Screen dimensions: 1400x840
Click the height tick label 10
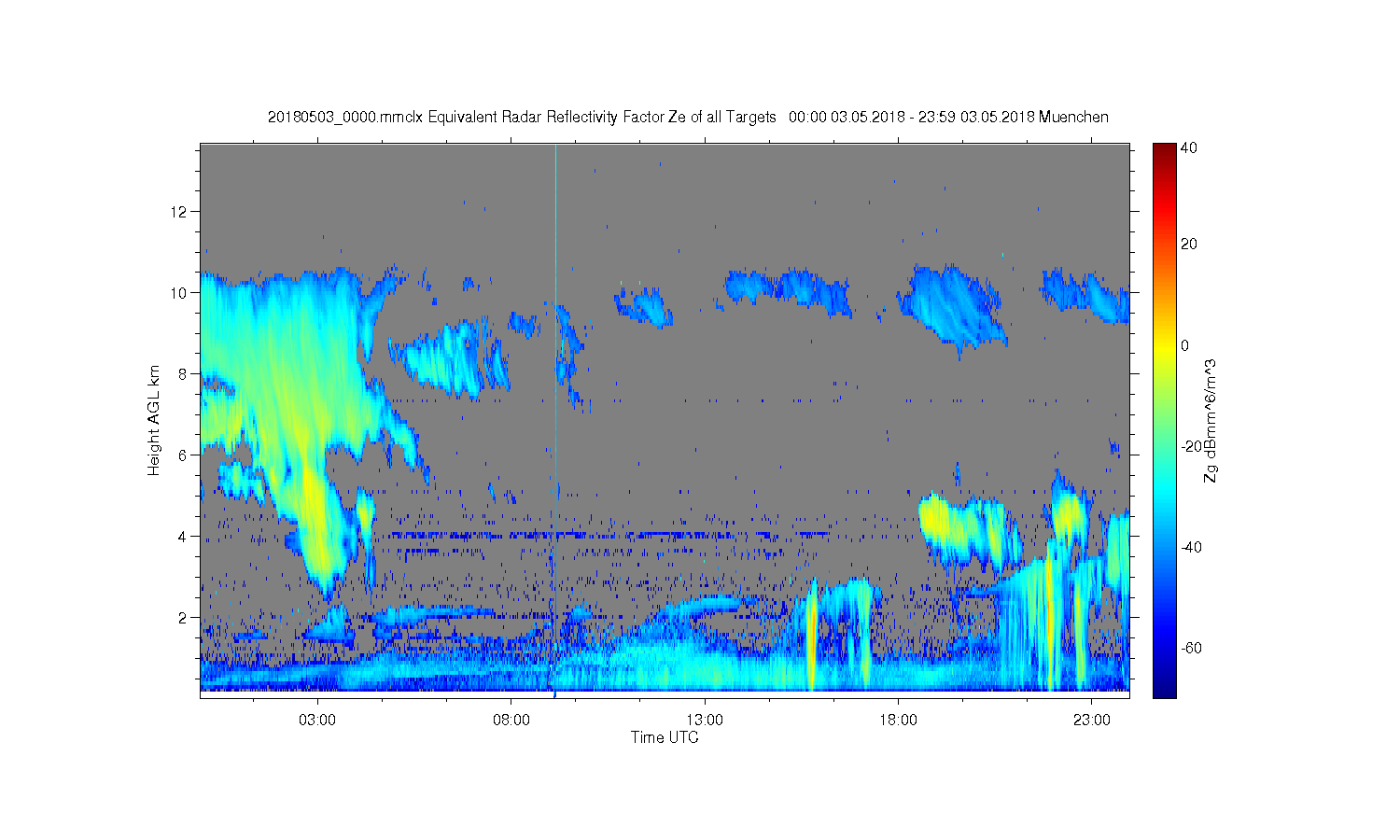179,292
